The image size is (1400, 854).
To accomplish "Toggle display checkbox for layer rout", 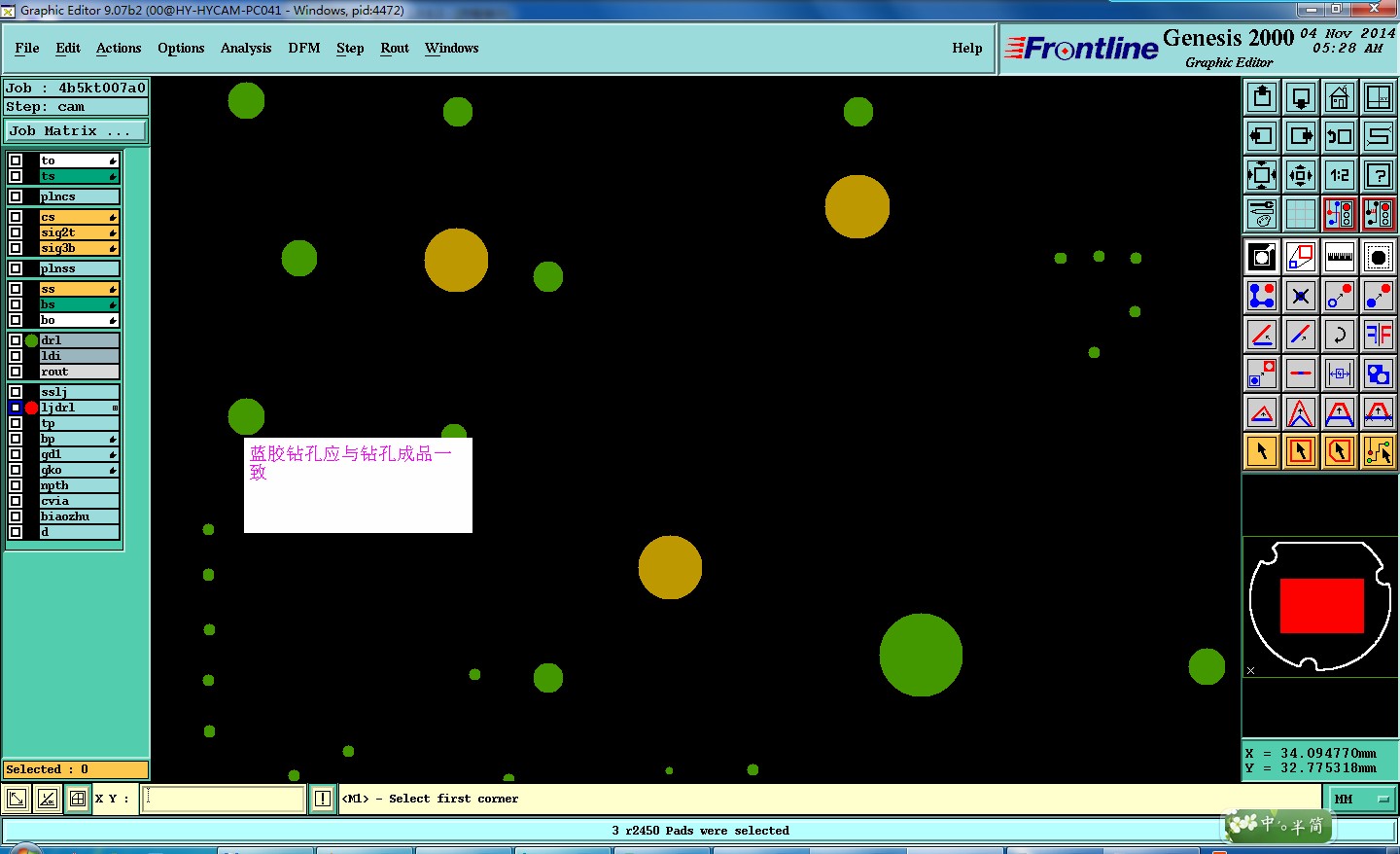I will coord(16,372).
